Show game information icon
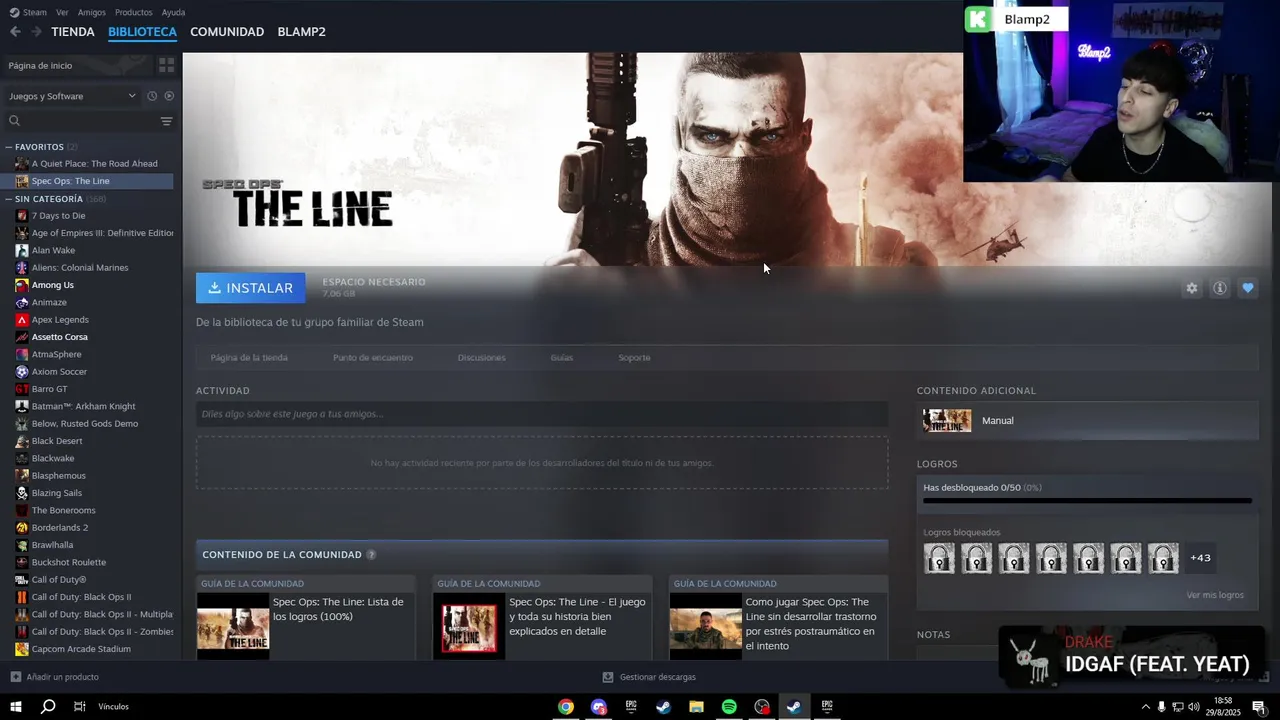The image size is (1280, 720). 1220,288
